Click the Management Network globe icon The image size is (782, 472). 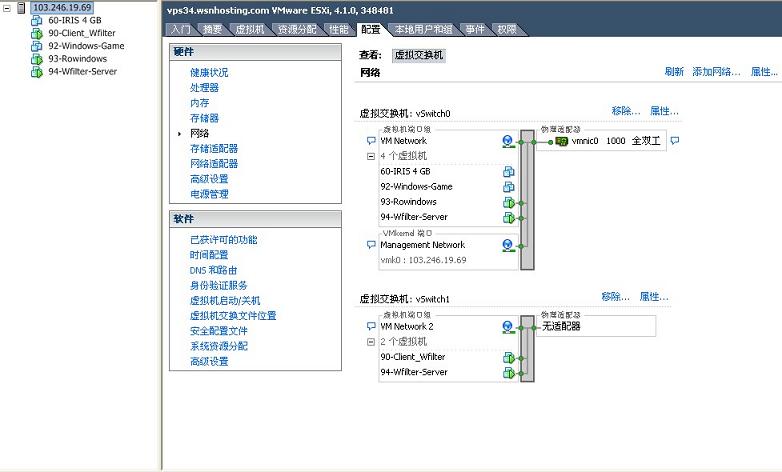(x=508, y=245)
